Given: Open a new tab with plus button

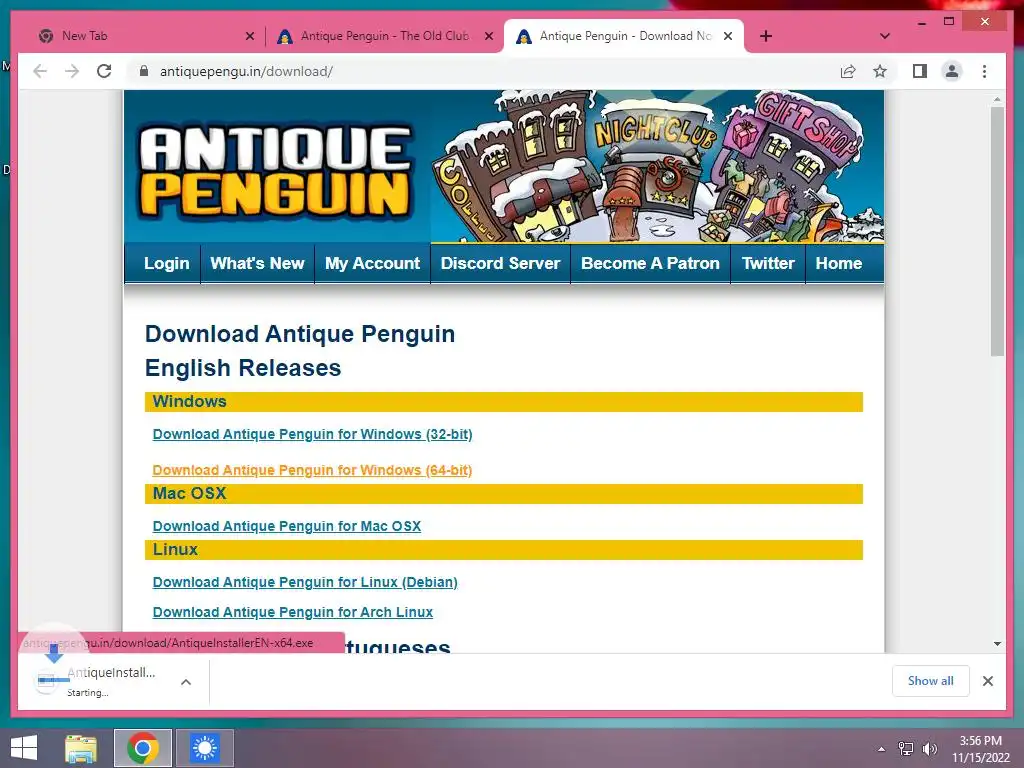Looking at the screenshot, I should [766, 36].
